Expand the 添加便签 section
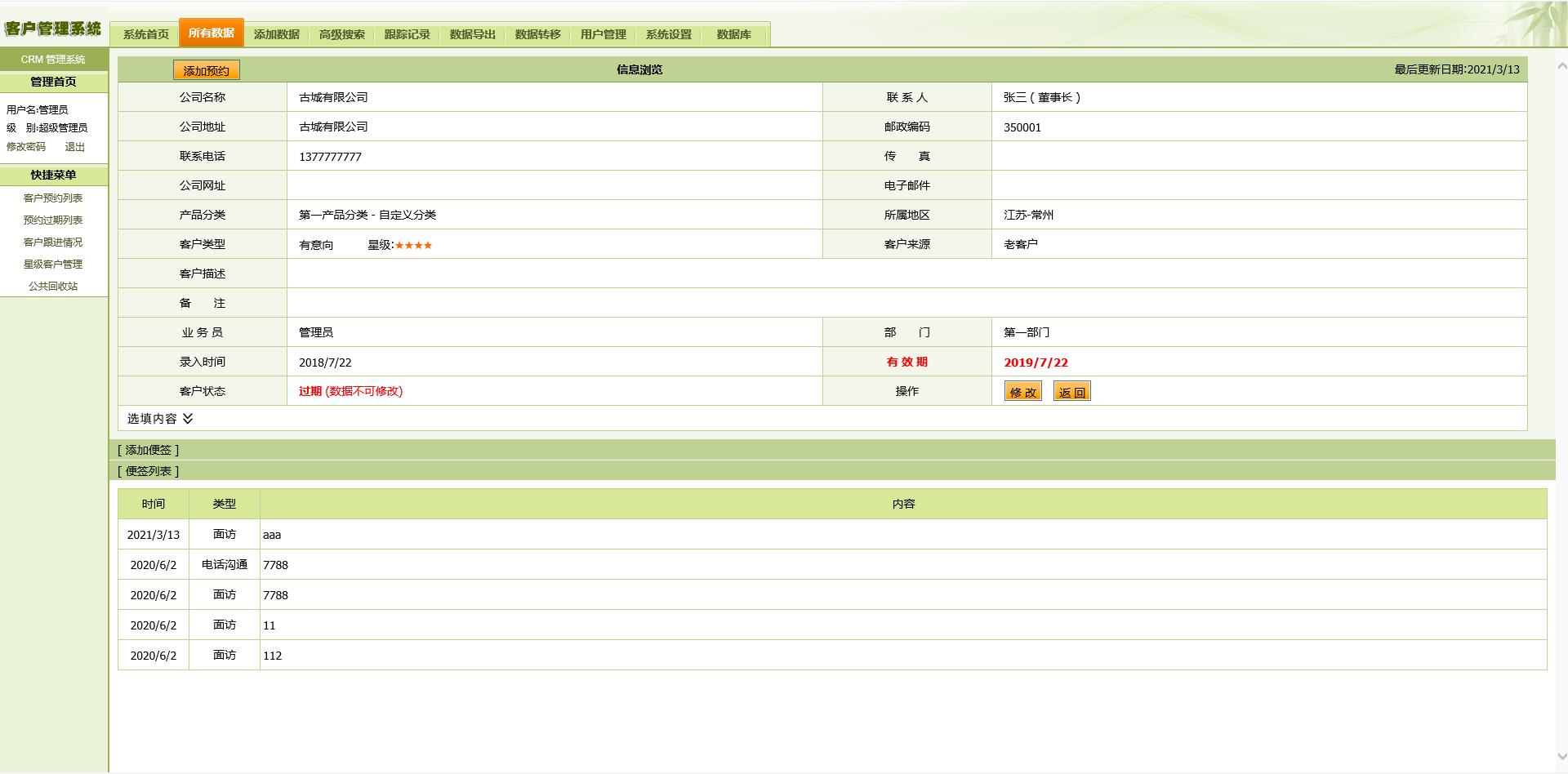 (x=148, y=450)
